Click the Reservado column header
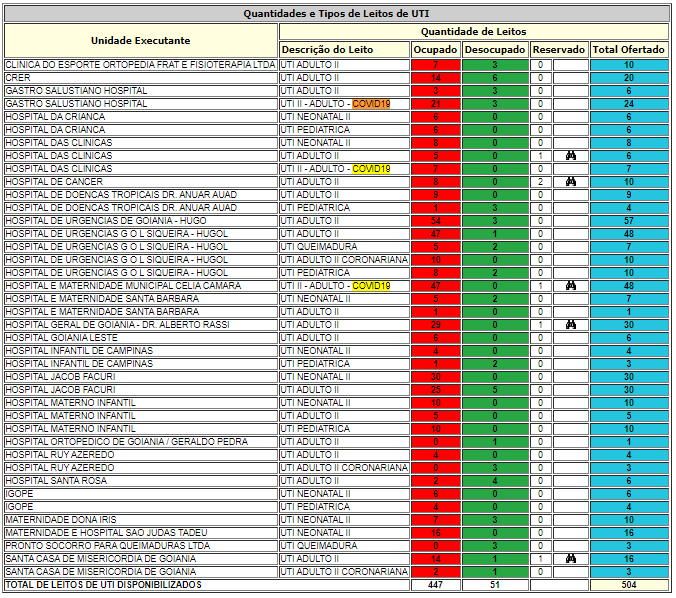Viewport: 676px width, 598px height. click(558, 49)
